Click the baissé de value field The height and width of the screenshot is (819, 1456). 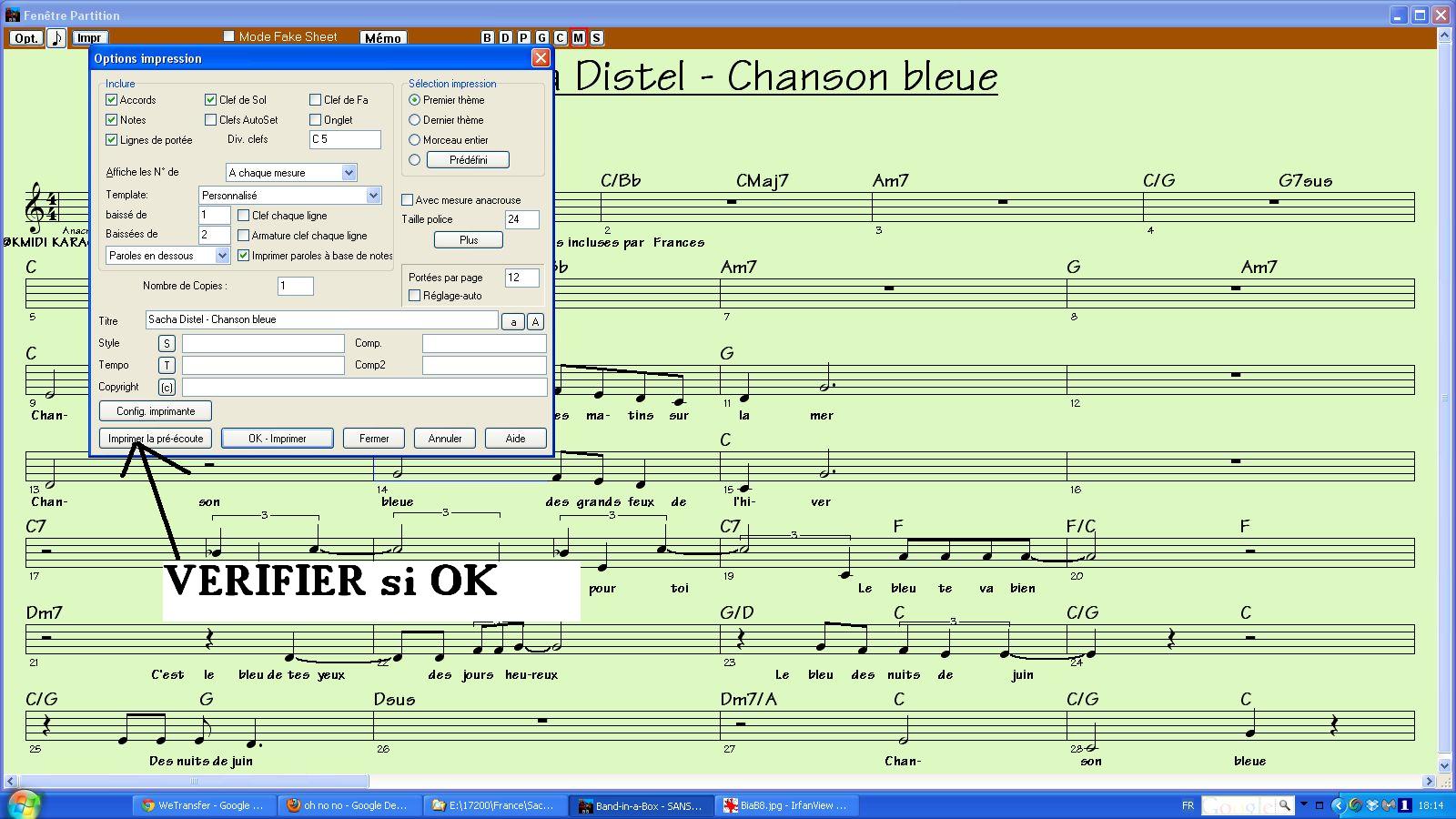(214, 215)
